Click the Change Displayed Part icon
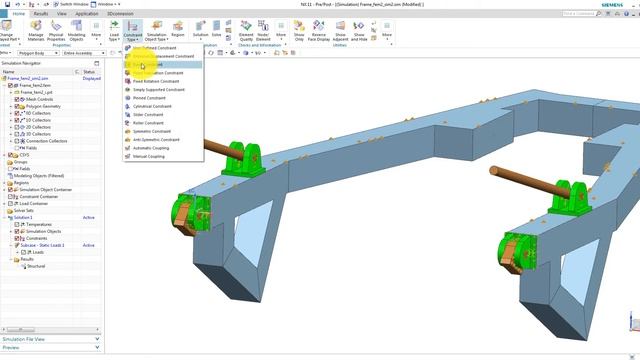 (x=7, y=31)
